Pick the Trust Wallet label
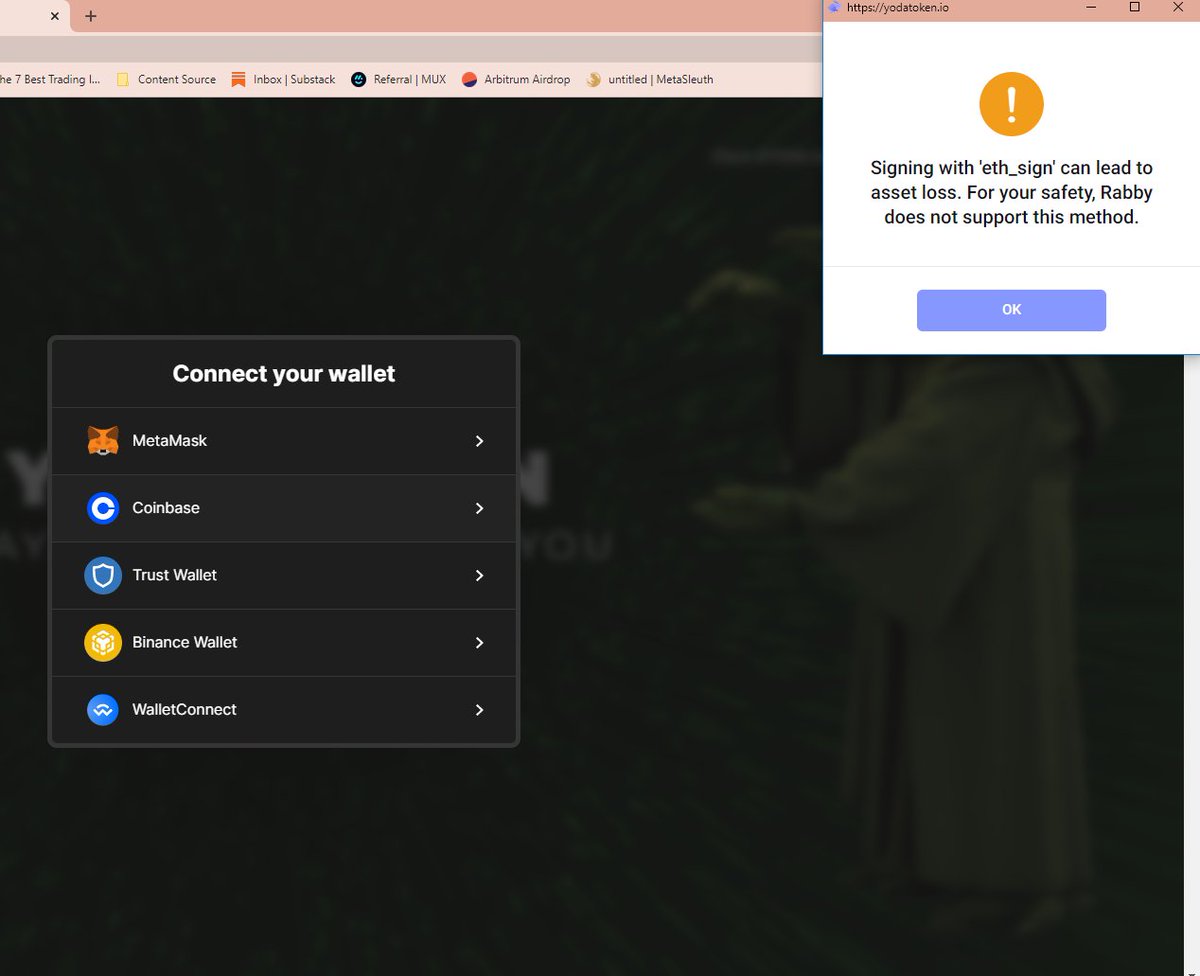This screenshot has height=976, width=1200. [x=174, y=575]
